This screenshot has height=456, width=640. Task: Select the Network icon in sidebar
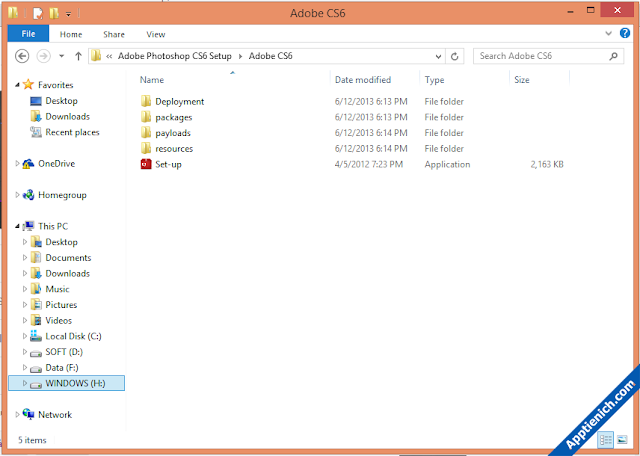tap(28, 414)
